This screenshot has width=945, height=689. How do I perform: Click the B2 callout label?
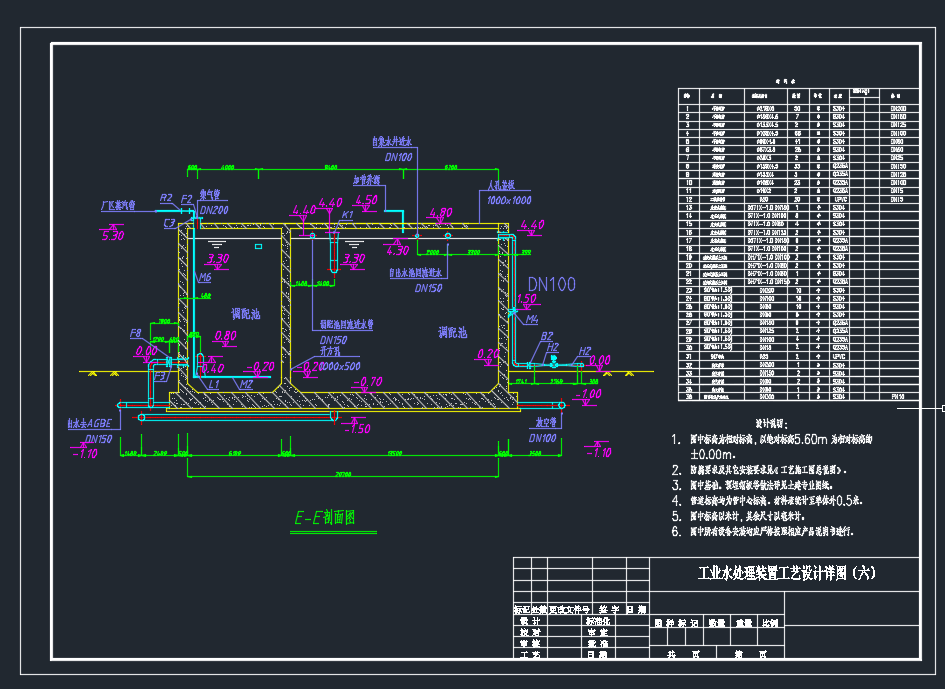tap(547, 336)
